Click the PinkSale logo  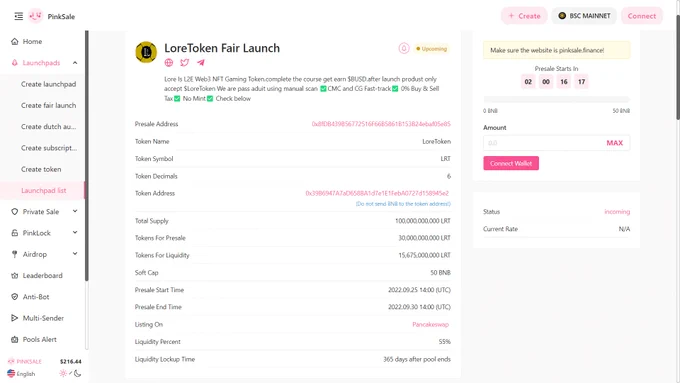35,16
